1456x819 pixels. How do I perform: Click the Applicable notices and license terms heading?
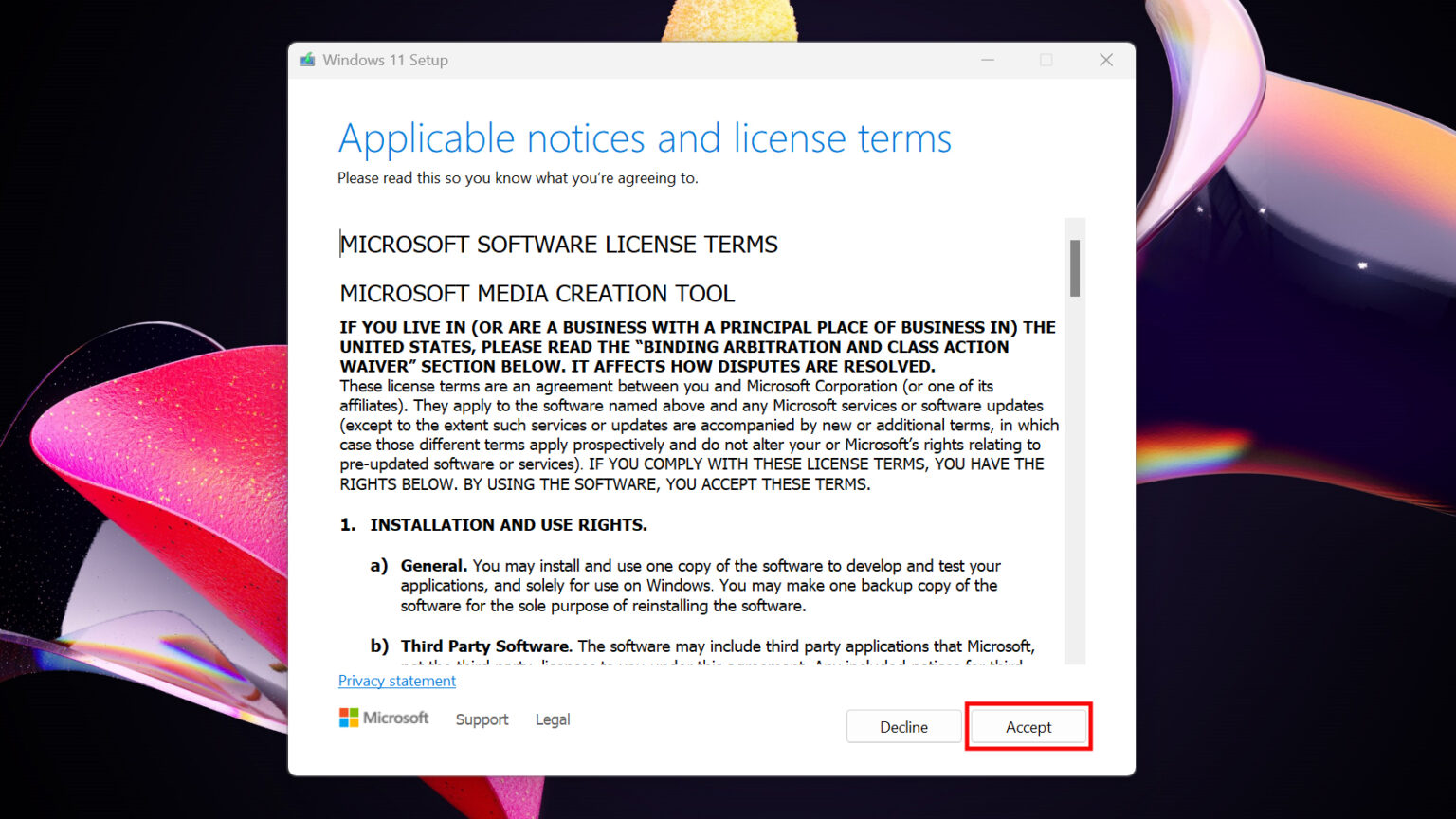coord(645,138)
